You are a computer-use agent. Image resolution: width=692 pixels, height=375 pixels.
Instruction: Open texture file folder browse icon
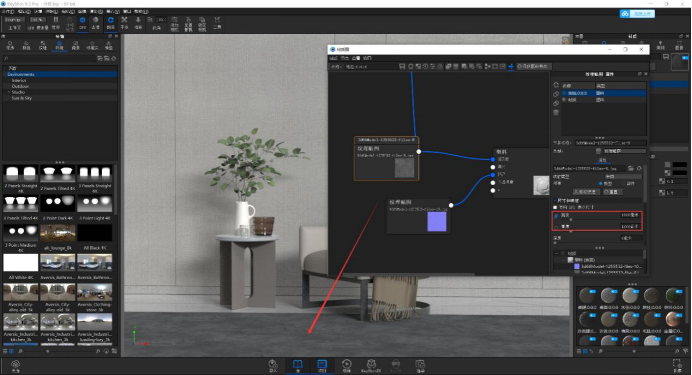(631, 169)
